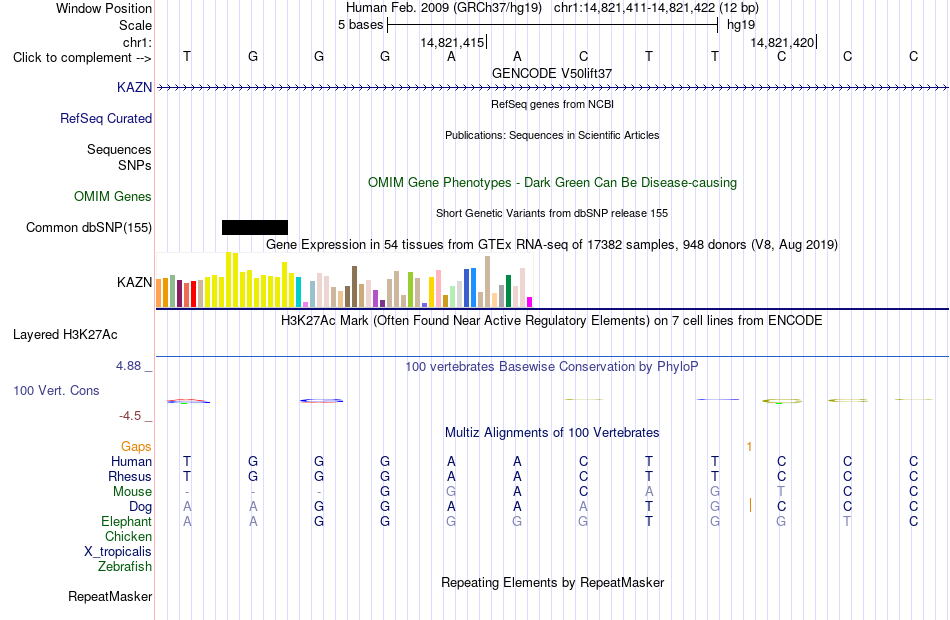Click the hg19 label beside the scale
The height and width of the screenshot is (620, 950).
741,25
